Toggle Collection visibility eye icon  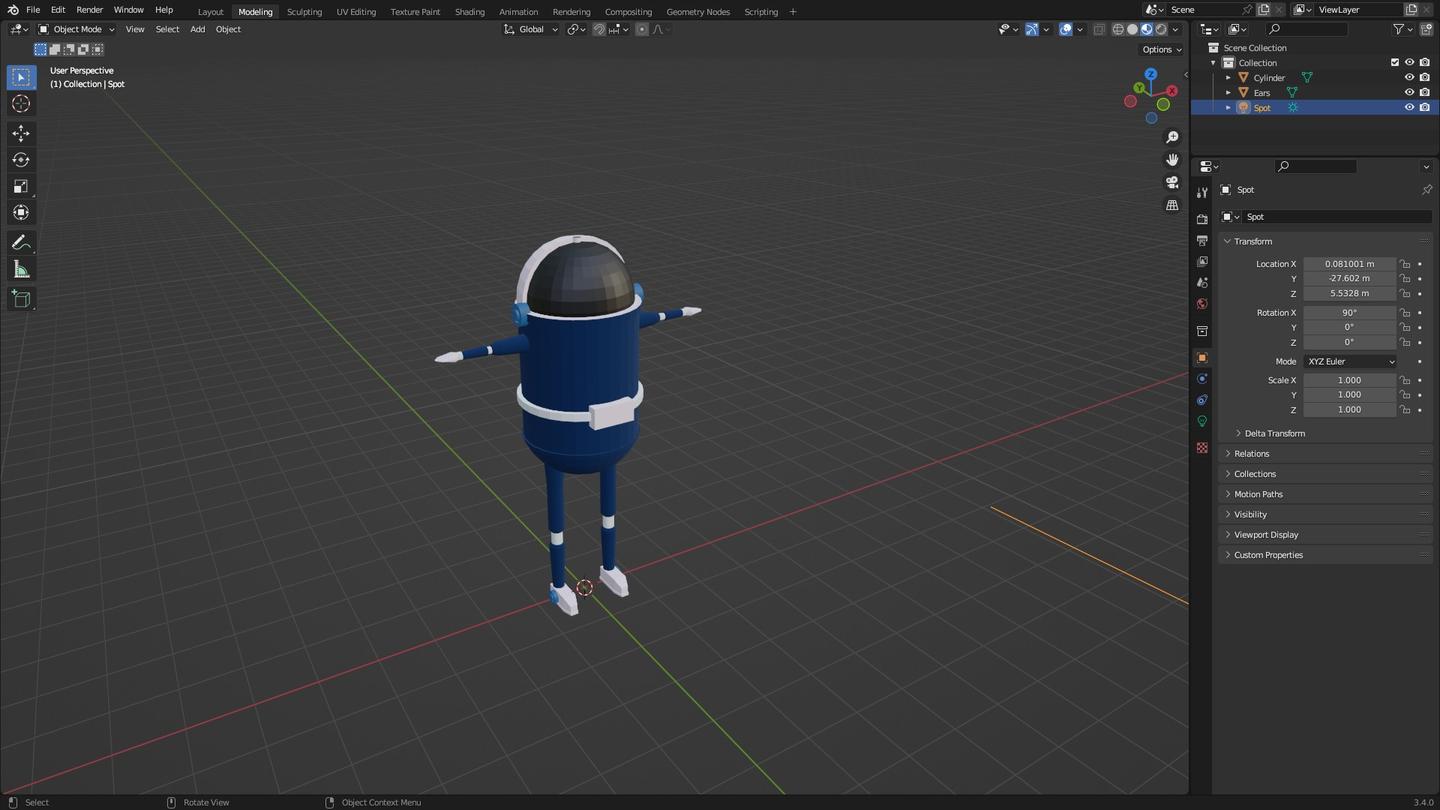pos(1409,63)
